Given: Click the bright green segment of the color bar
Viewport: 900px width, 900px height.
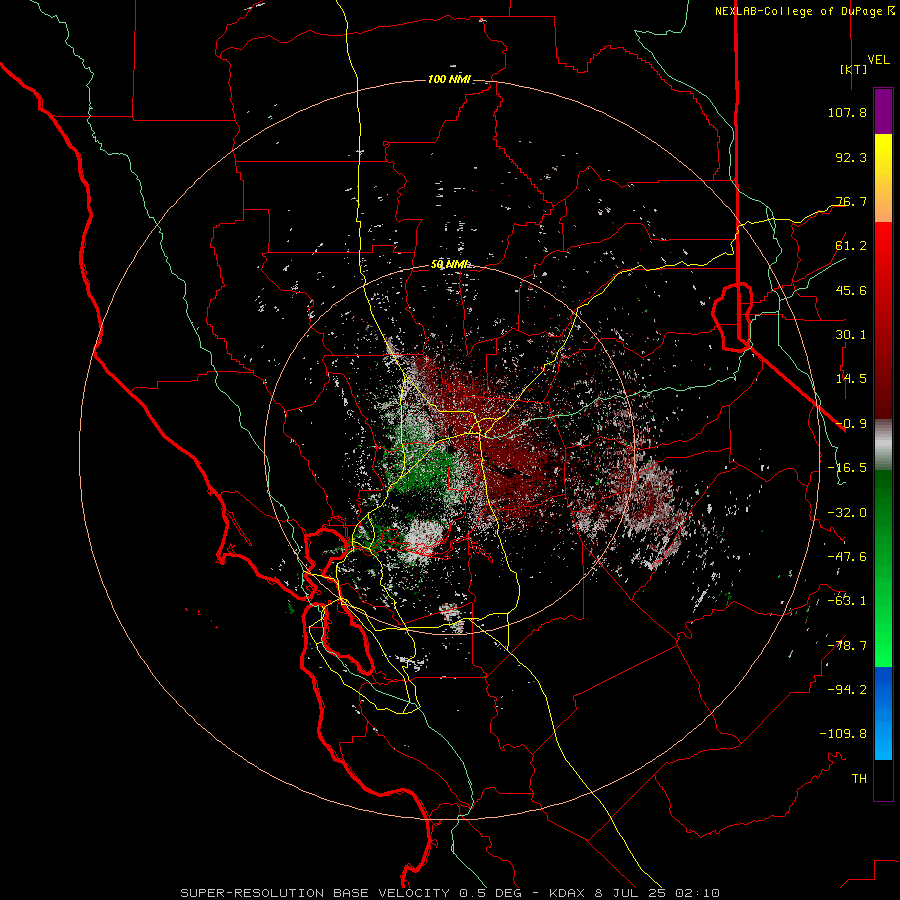Looking at the screenshot, I should point(883,568).
